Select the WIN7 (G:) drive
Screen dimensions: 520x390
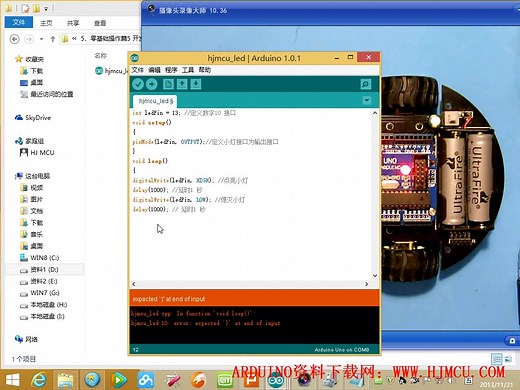pyautogui.click(x=45, y=293)
